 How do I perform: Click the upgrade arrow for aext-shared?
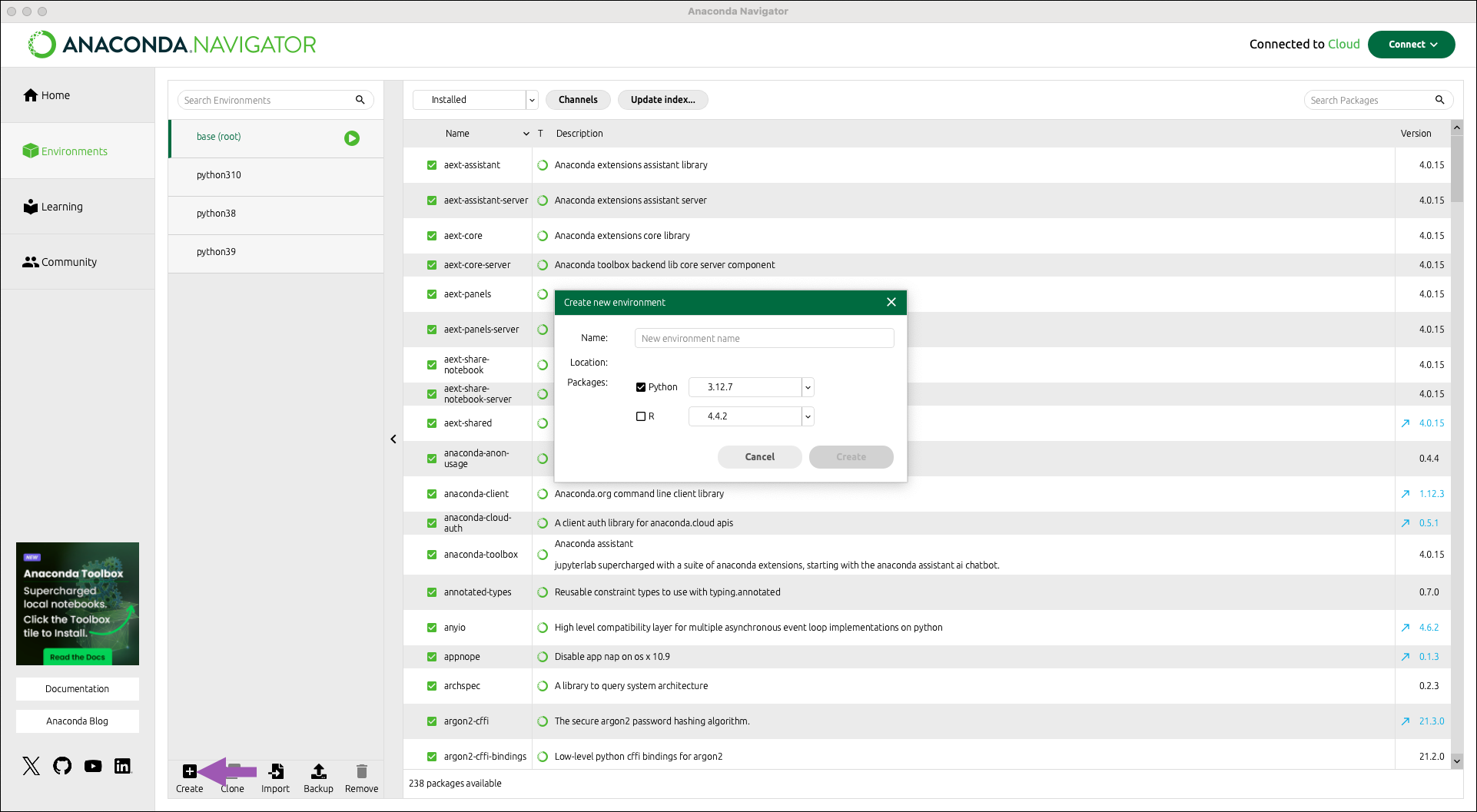tap(1406, 423)
